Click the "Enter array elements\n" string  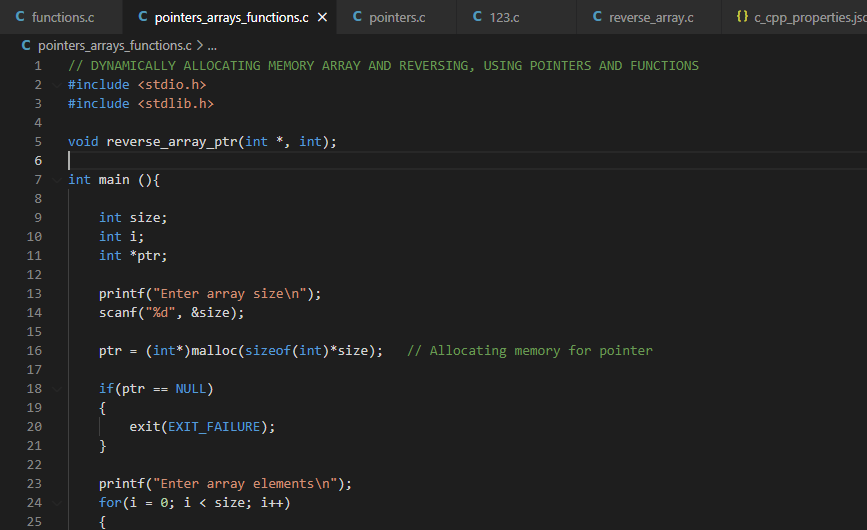click(x=245, y=484)
